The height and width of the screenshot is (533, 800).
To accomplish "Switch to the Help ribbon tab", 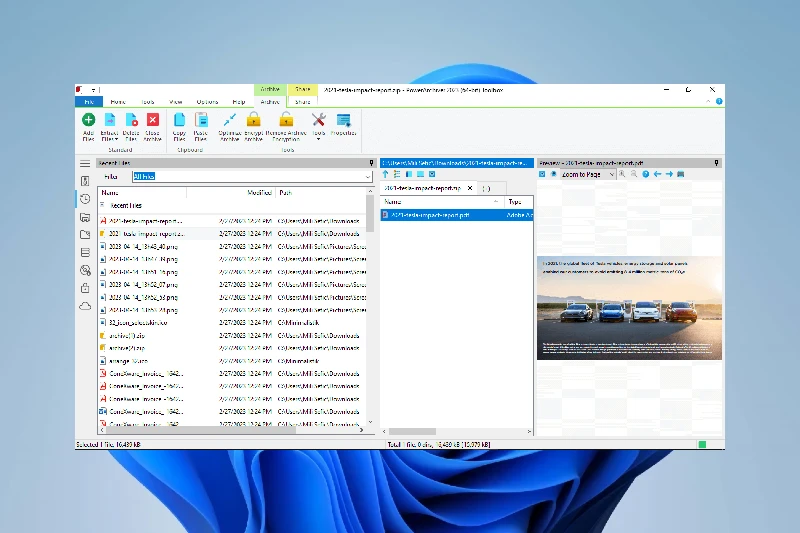I will (x=238, y=102).
